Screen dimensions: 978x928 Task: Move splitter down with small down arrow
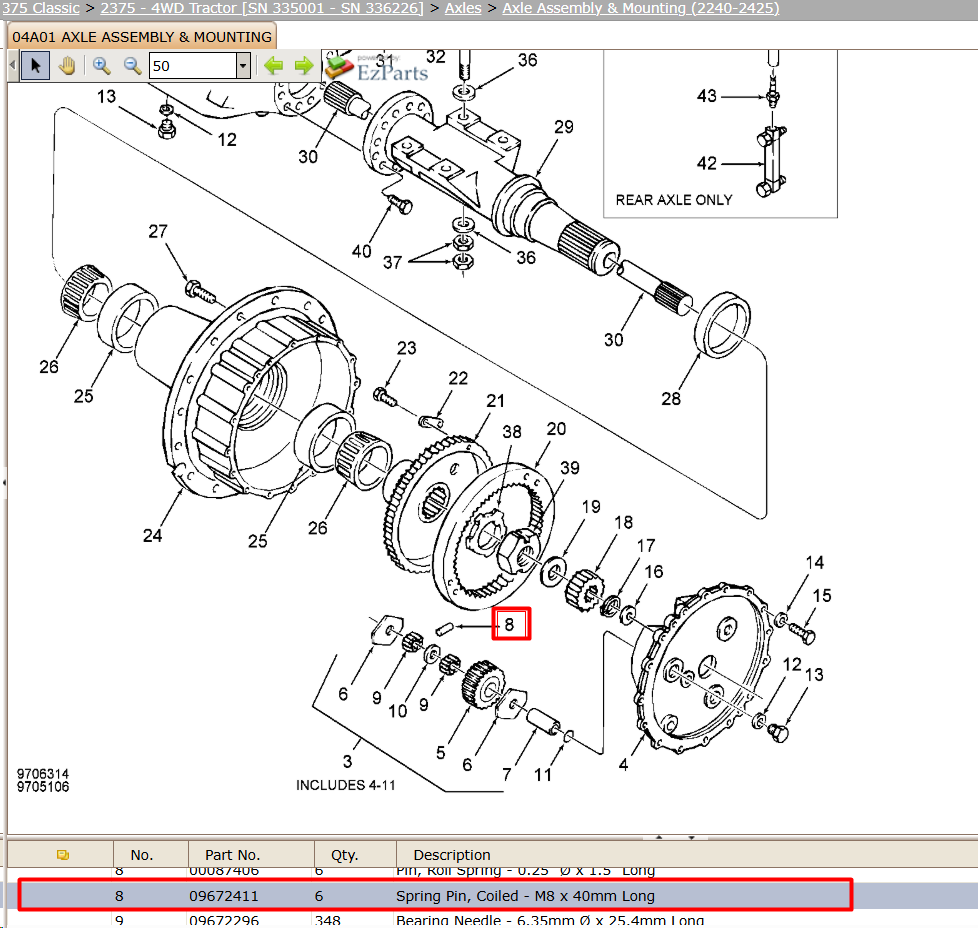pos(691,837)
